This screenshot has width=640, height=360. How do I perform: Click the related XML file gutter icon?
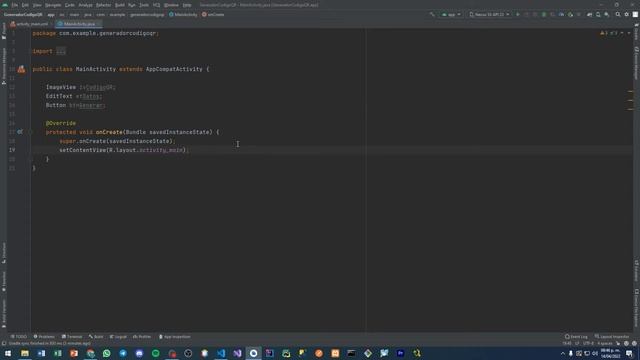click(21, 69)
